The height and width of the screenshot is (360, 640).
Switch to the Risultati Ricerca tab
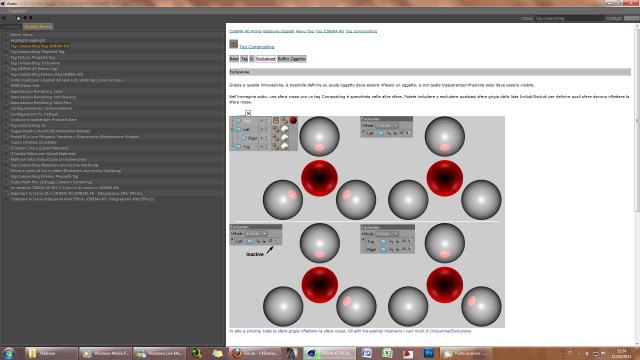coord(38,27)
